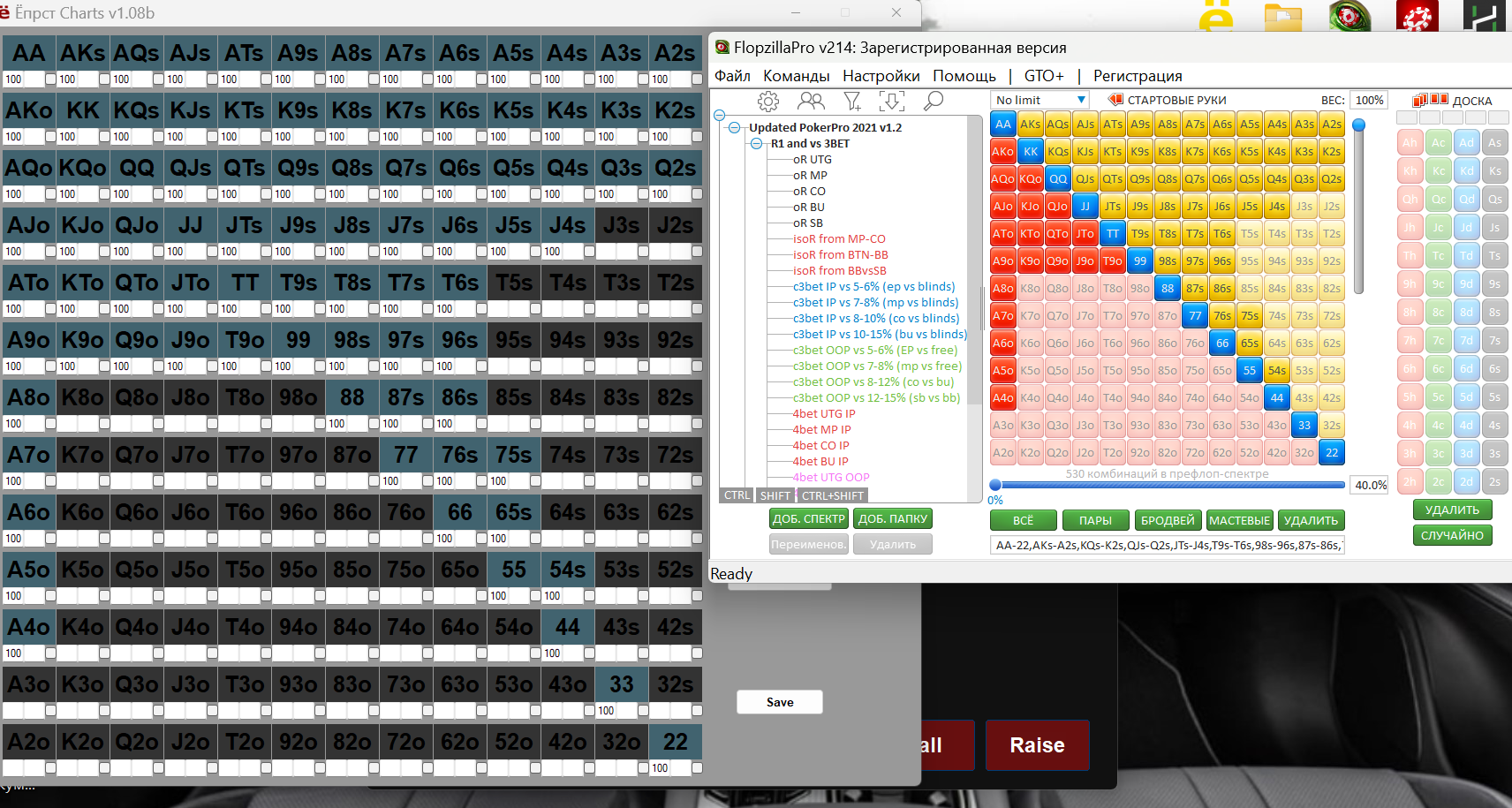Viewport: 1512px width, 808px height.
Task: Select all hands with ВСЁ button
Action: 1023,521
